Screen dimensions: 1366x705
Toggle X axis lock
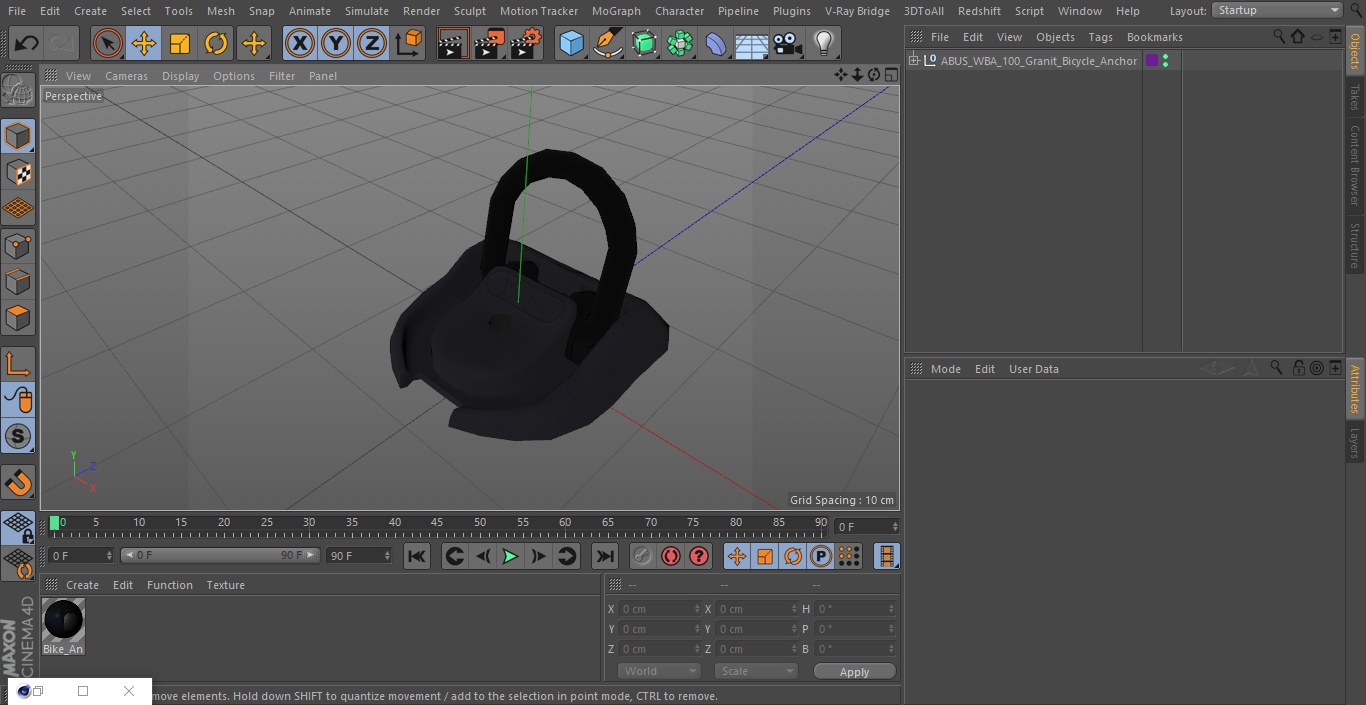[299, 44]
